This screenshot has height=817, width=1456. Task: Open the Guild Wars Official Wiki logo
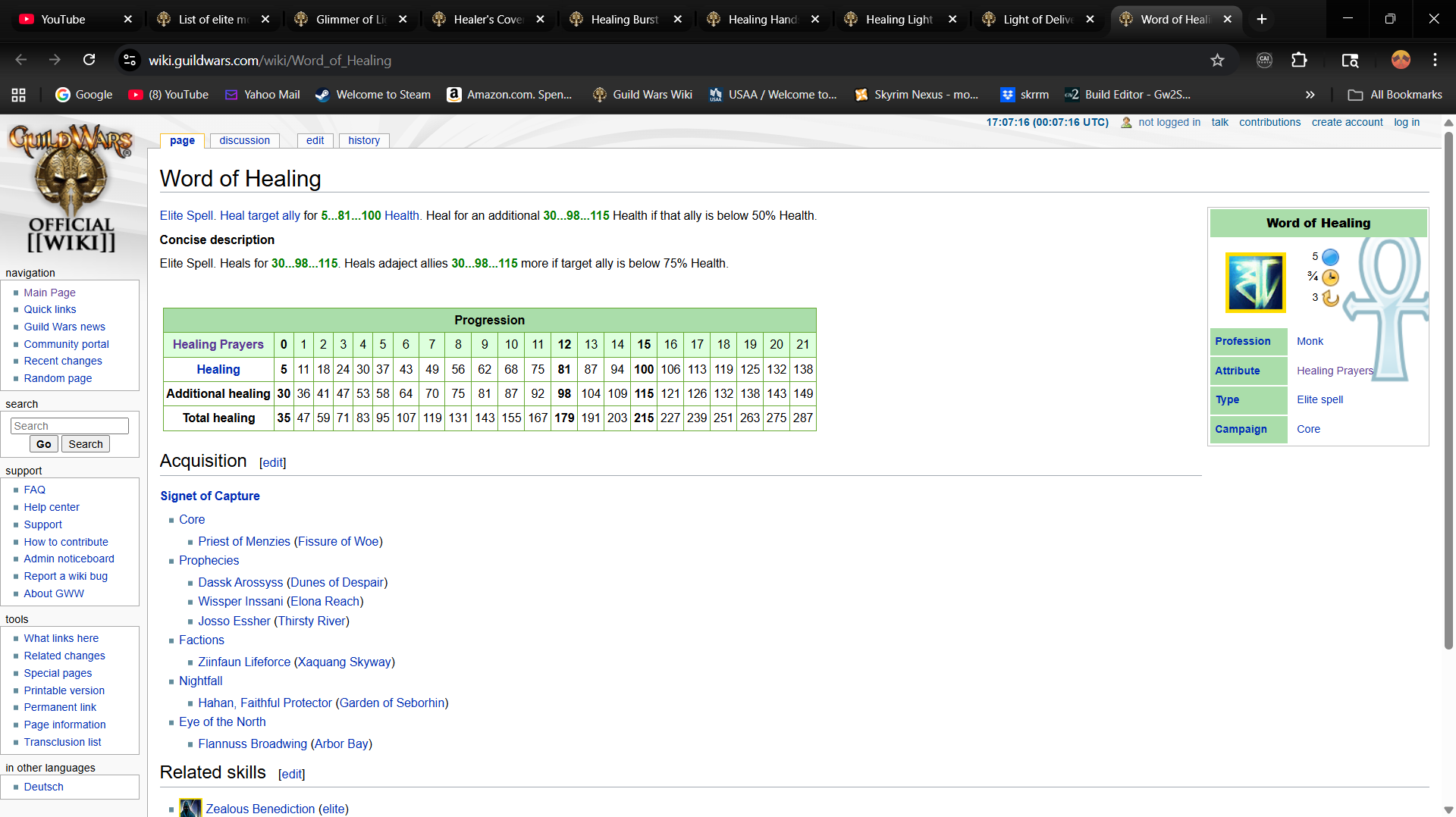(x=71, y=189)
